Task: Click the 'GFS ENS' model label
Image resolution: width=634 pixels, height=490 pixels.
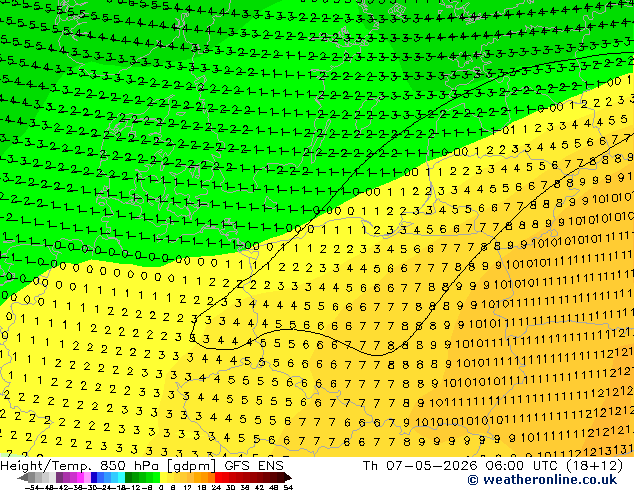Action: (254, 466)
